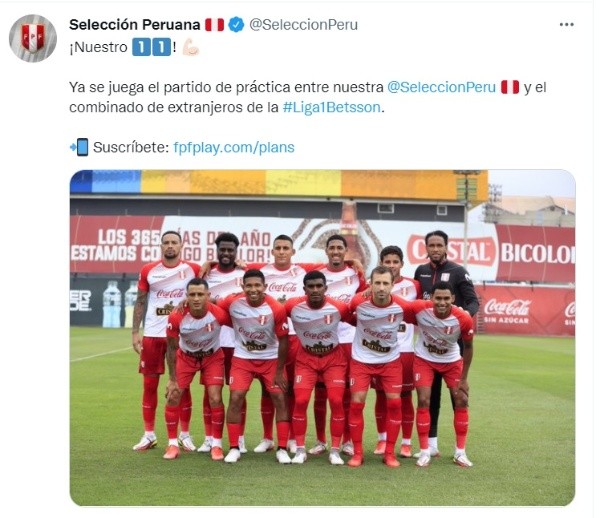The width and height of the screenshot is (600, 518).
Task: Click the Peru flag after the @SeleccionPeru mention
Action: [510, 87]
